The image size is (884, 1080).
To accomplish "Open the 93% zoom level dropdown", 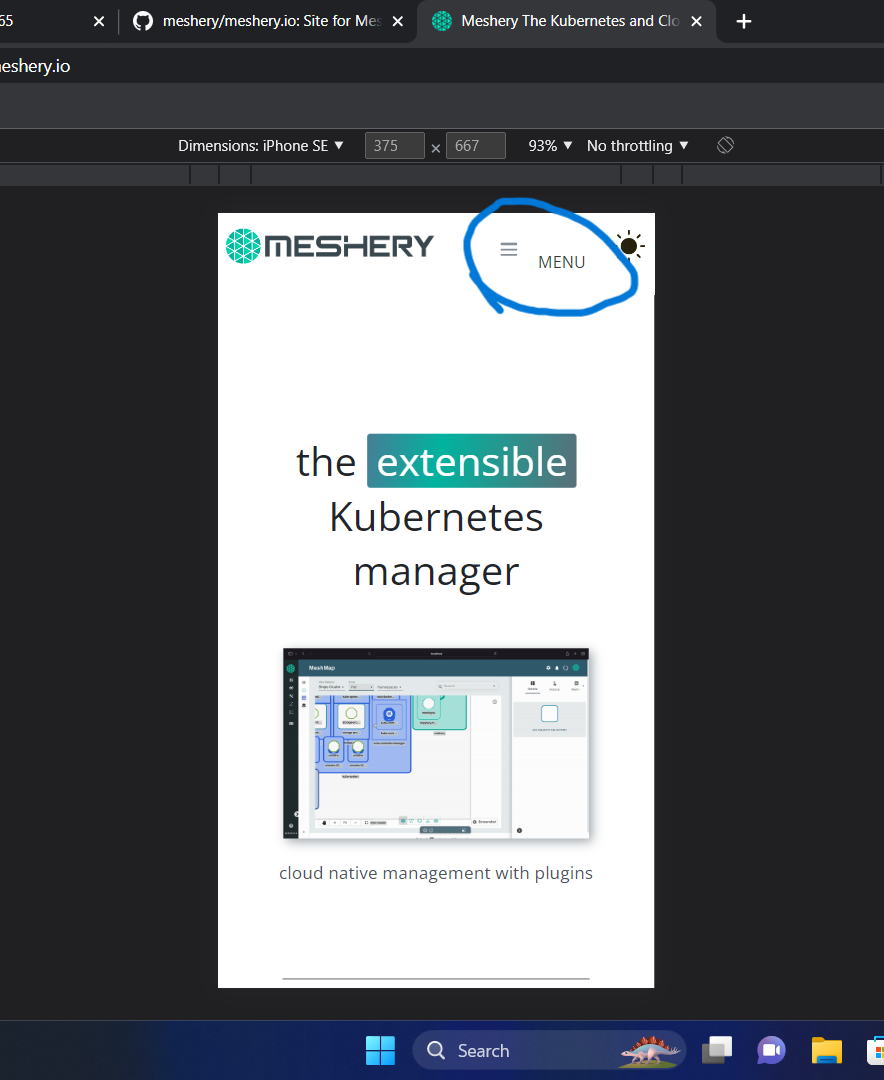I will pyautogui.click(x=548, y=145).
